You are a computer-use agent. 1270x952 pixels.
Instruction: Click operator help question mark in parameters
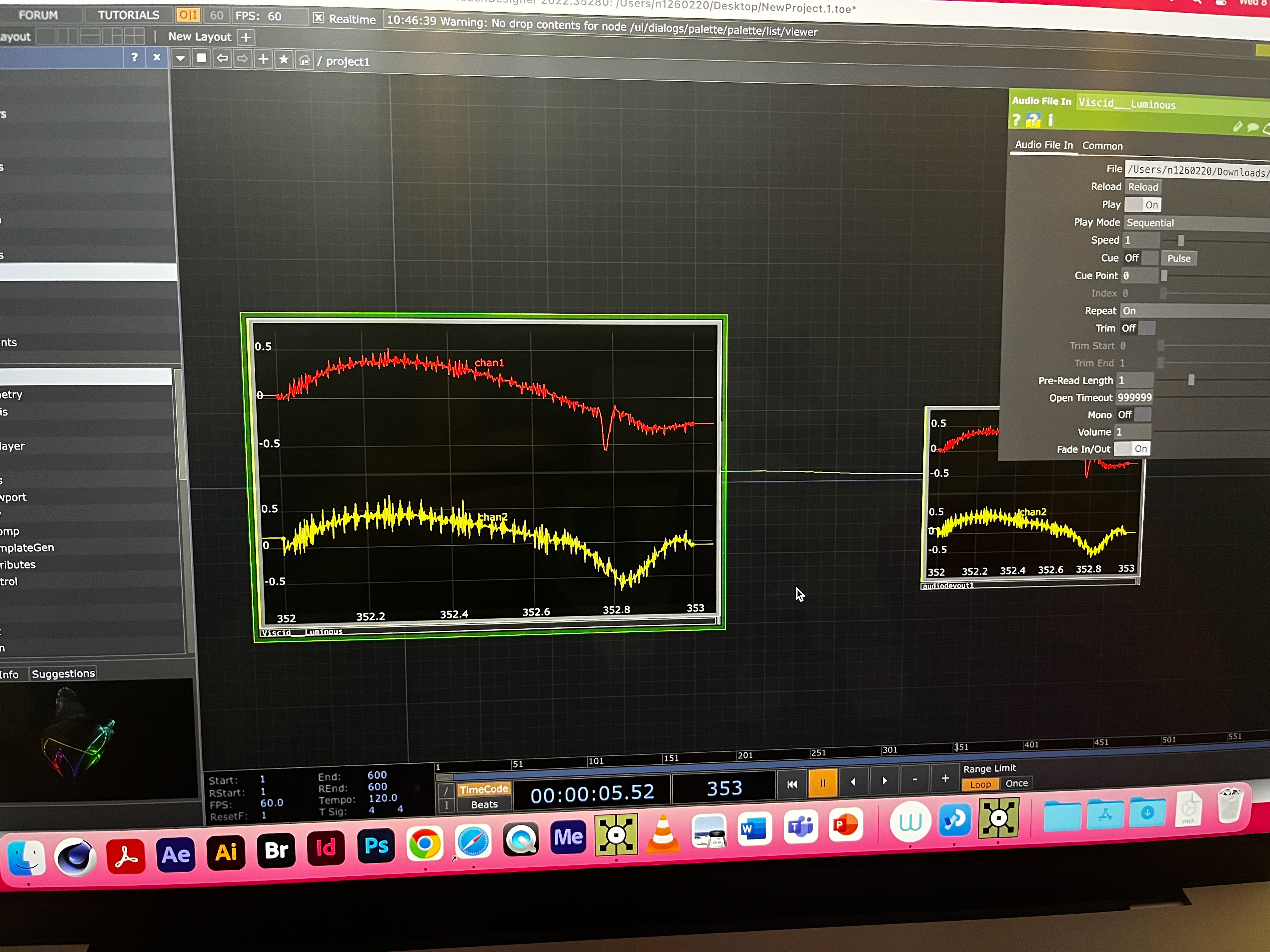(1016, 120)
